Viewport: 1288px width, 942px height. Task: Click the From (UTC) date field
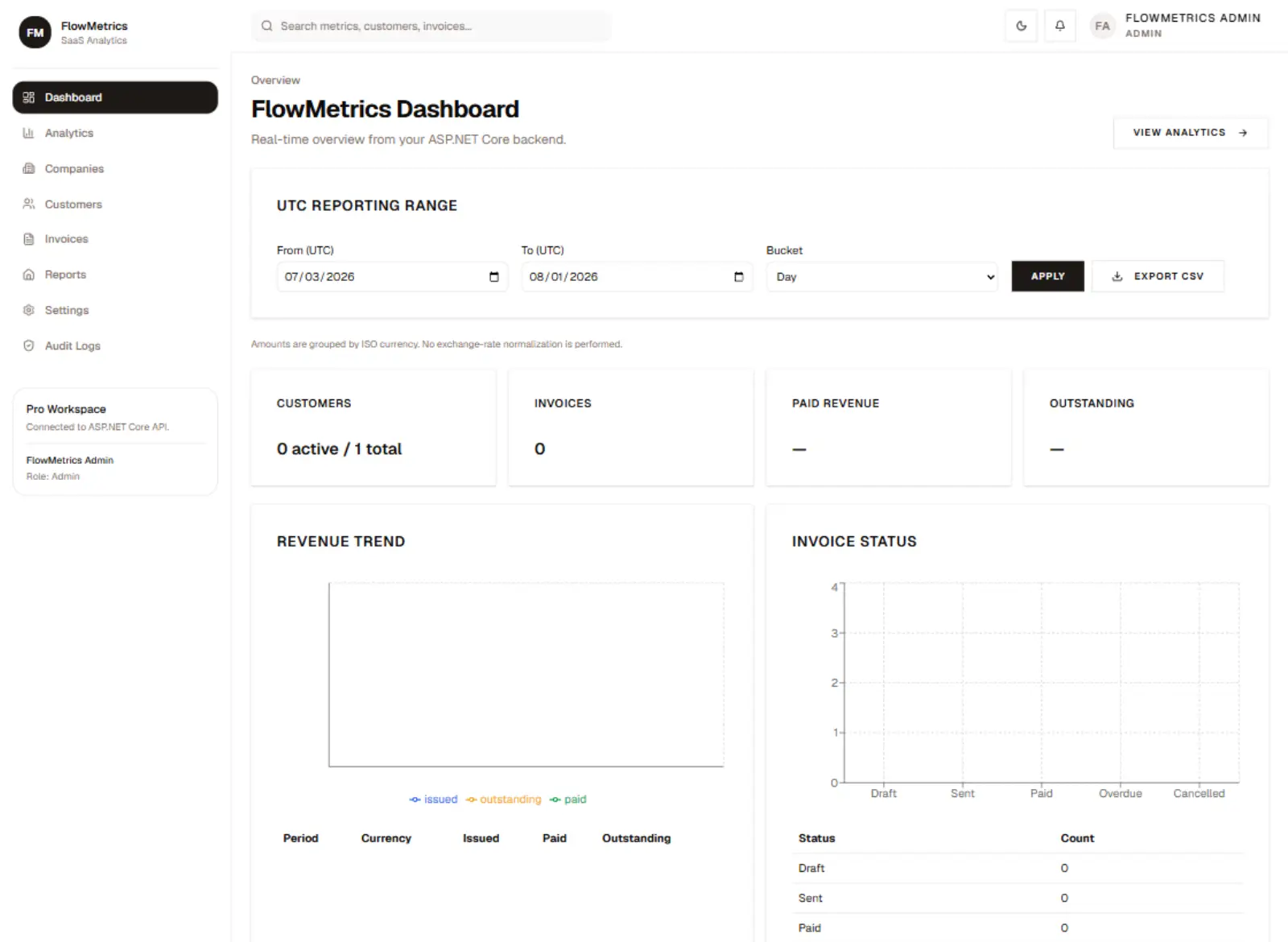[x=392, y=277]
